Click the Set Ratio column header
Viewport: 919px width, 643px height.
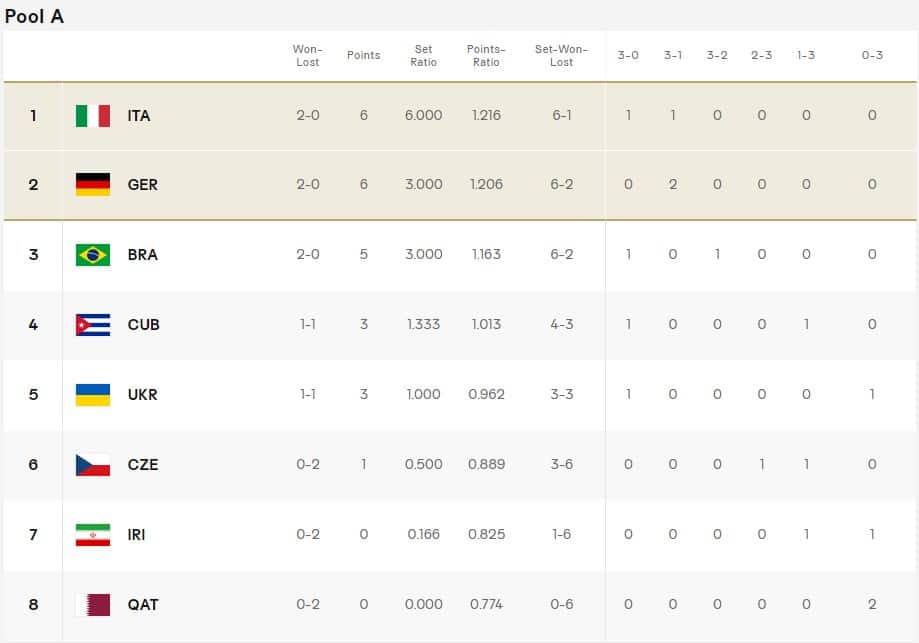click(x=423, y=55)
